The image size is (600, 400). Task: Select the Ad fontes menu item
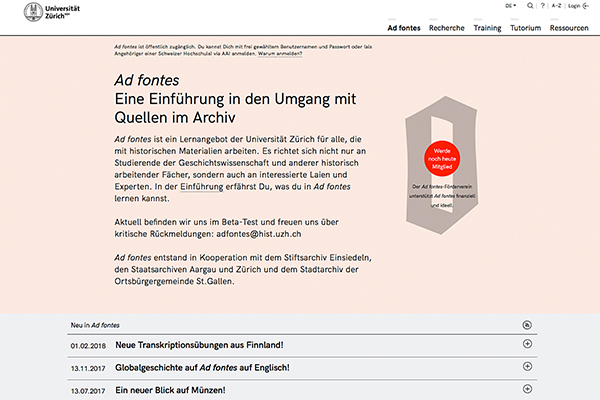point(404,28)
